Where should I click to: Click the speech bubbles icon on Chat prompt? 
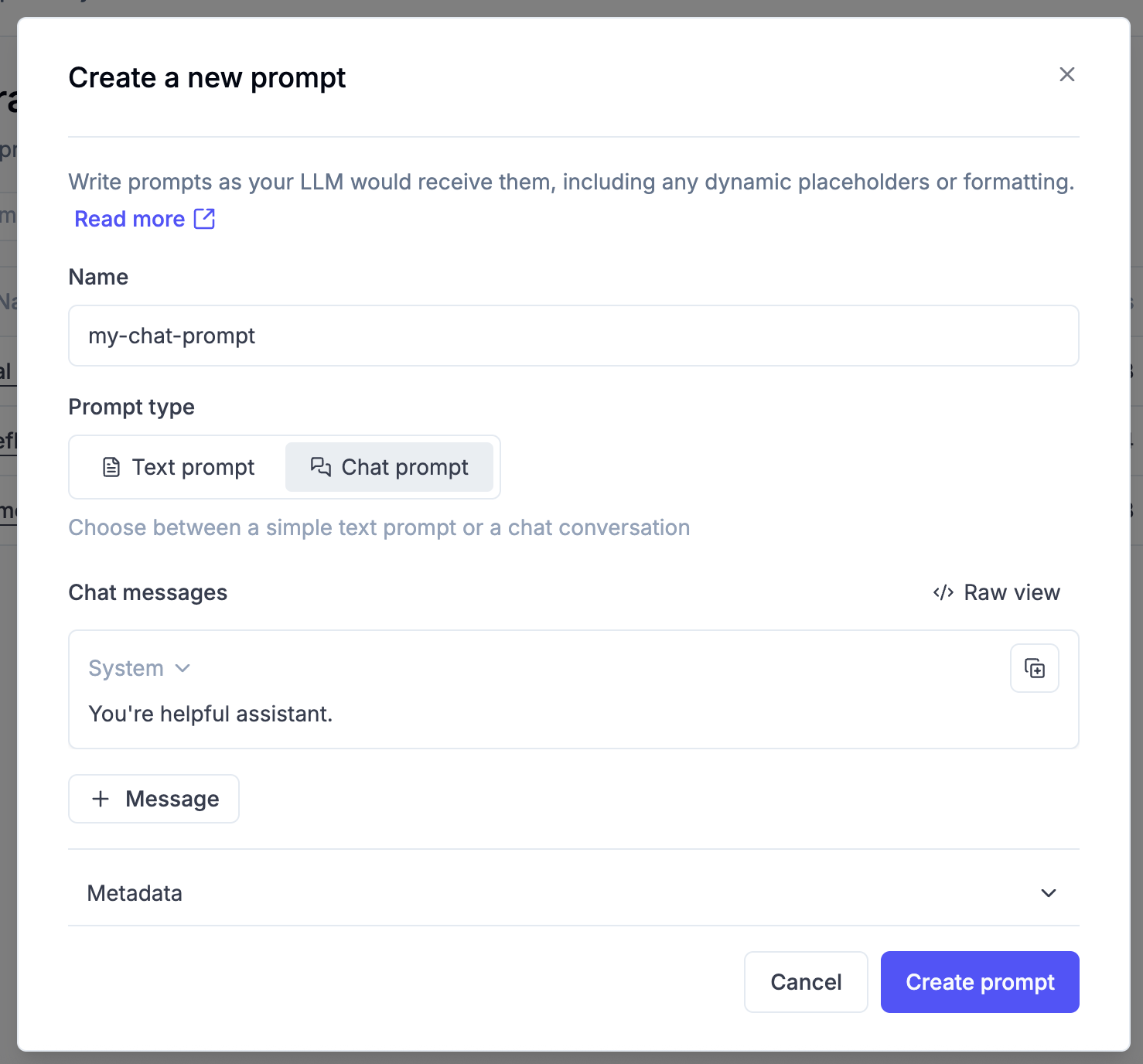[320, 467]
